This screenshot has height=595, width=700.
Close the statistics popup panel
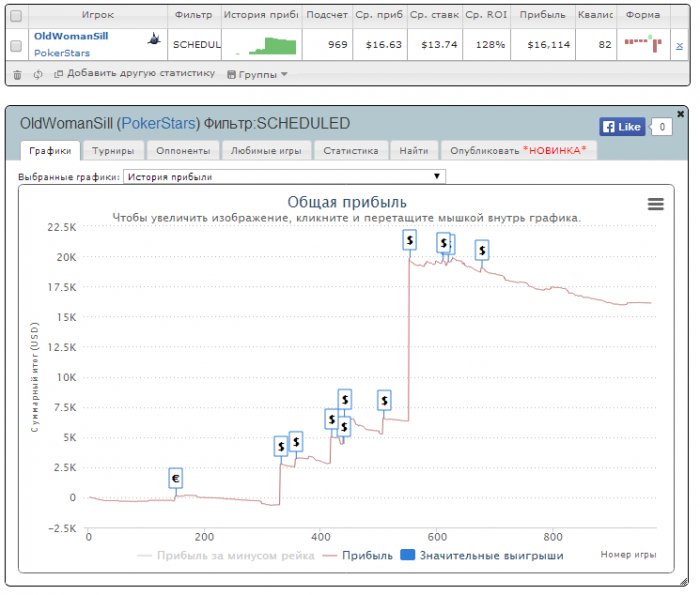pyautogui.click(x=681, y=113)
